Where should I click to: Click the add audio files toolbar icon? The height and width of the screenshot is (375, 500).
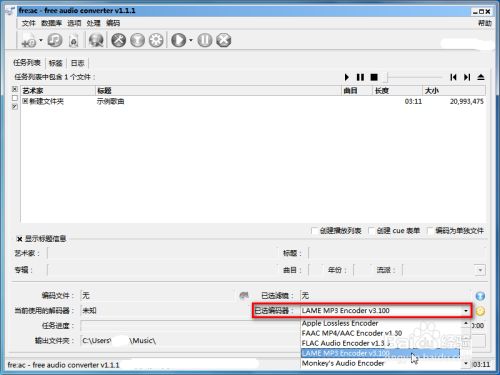pos(29,41)
